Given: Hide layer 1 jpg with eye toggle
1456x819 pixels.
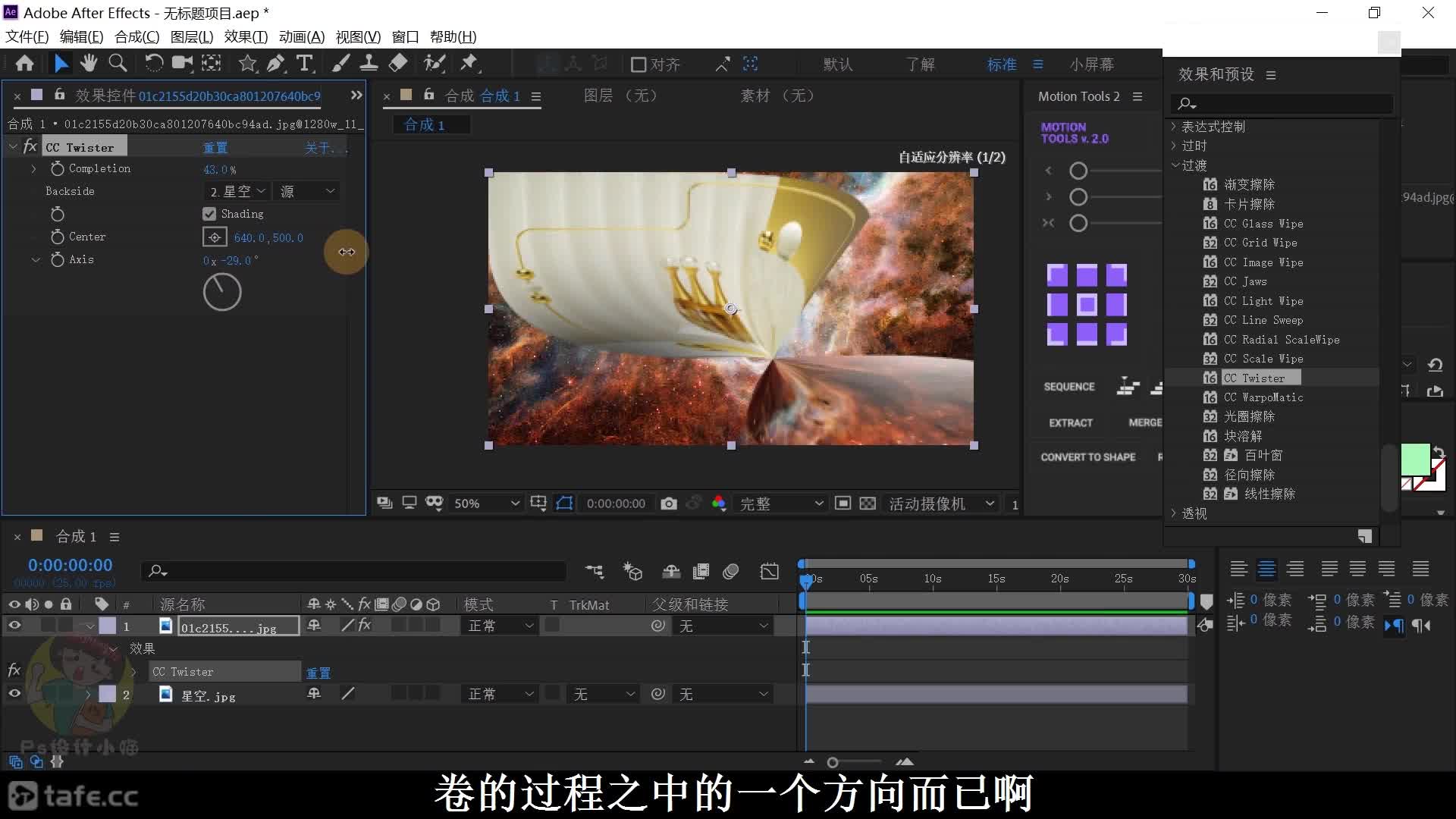Looking at the screenshot, I should pos(14,626).
